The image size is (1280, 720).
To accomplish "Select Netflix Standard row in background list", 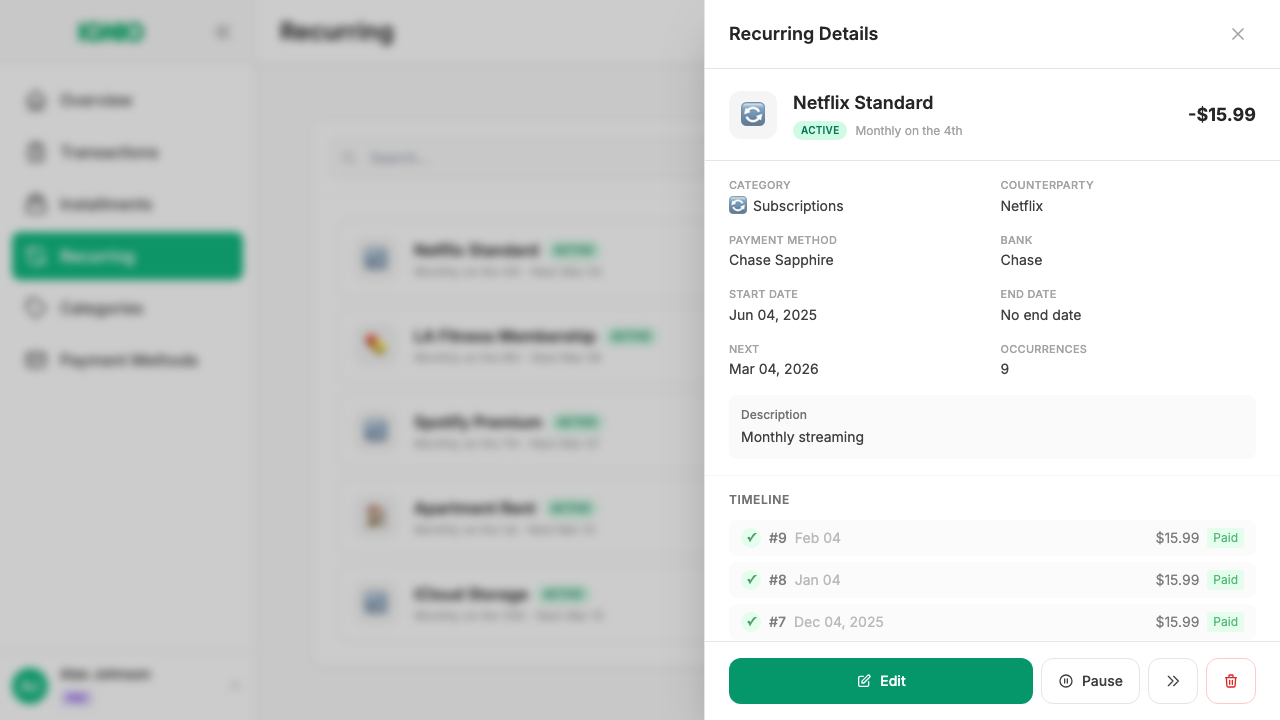I will pyautogui.click(x=520, y=260).
